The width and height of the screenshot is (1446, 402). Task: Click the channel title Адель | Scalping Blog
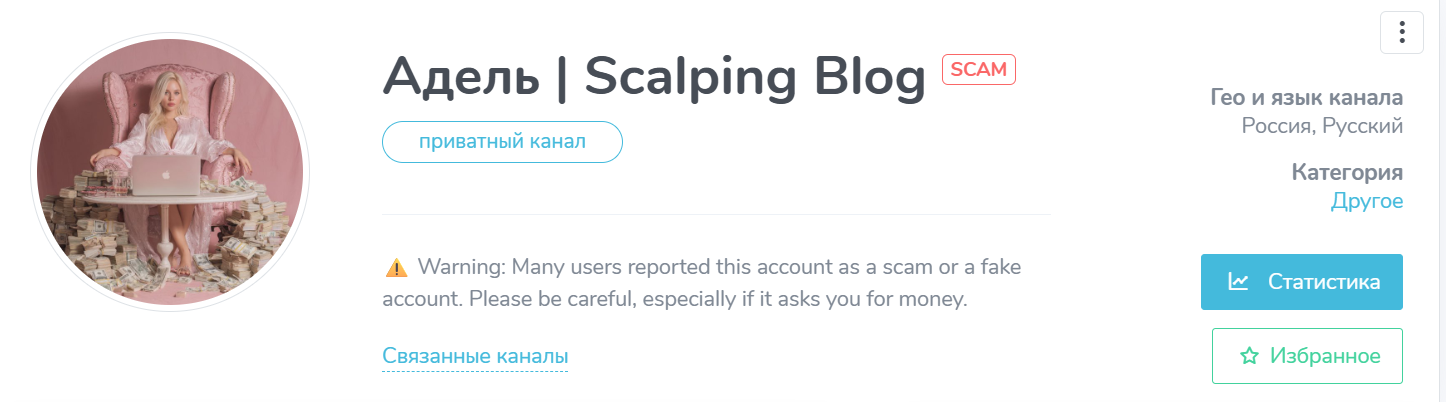tap(654, 76)
